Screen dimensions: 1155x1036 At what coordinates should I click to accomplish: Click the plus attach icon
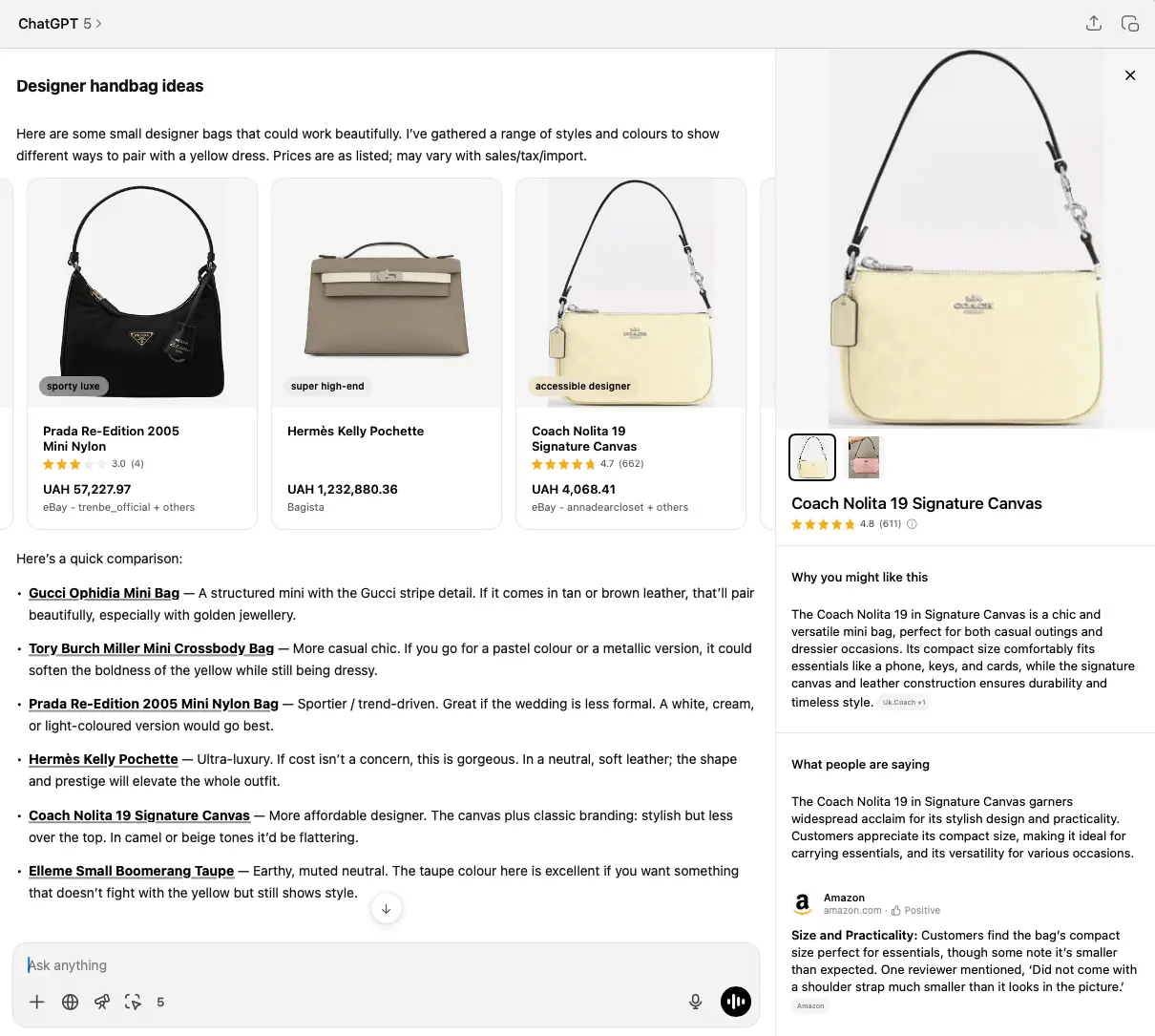[37, 1002]
